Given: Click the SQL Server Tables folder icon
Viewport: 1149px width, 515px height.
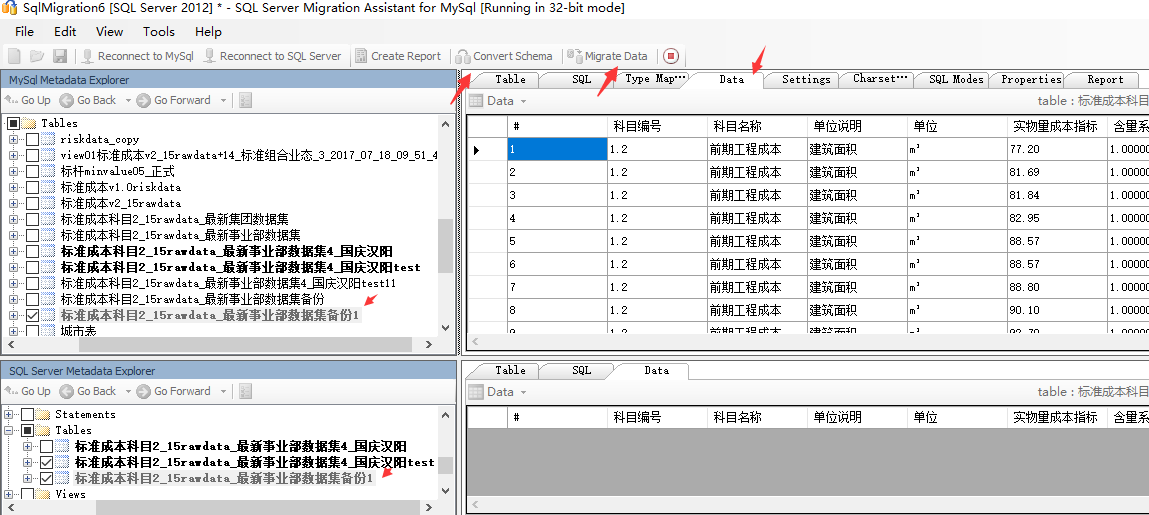Looking at the screenshot, I should [43, 431].
